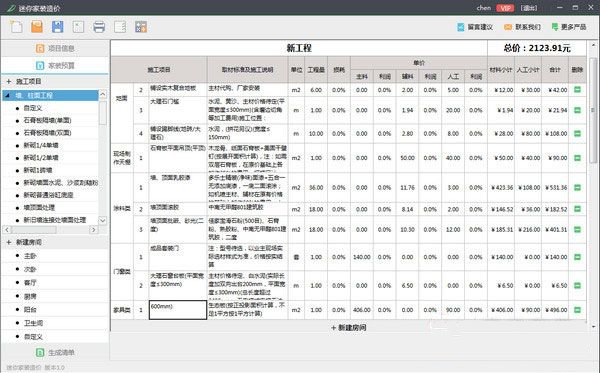Select the 厨房 room item
600x373 pixels.
point(30,296)
